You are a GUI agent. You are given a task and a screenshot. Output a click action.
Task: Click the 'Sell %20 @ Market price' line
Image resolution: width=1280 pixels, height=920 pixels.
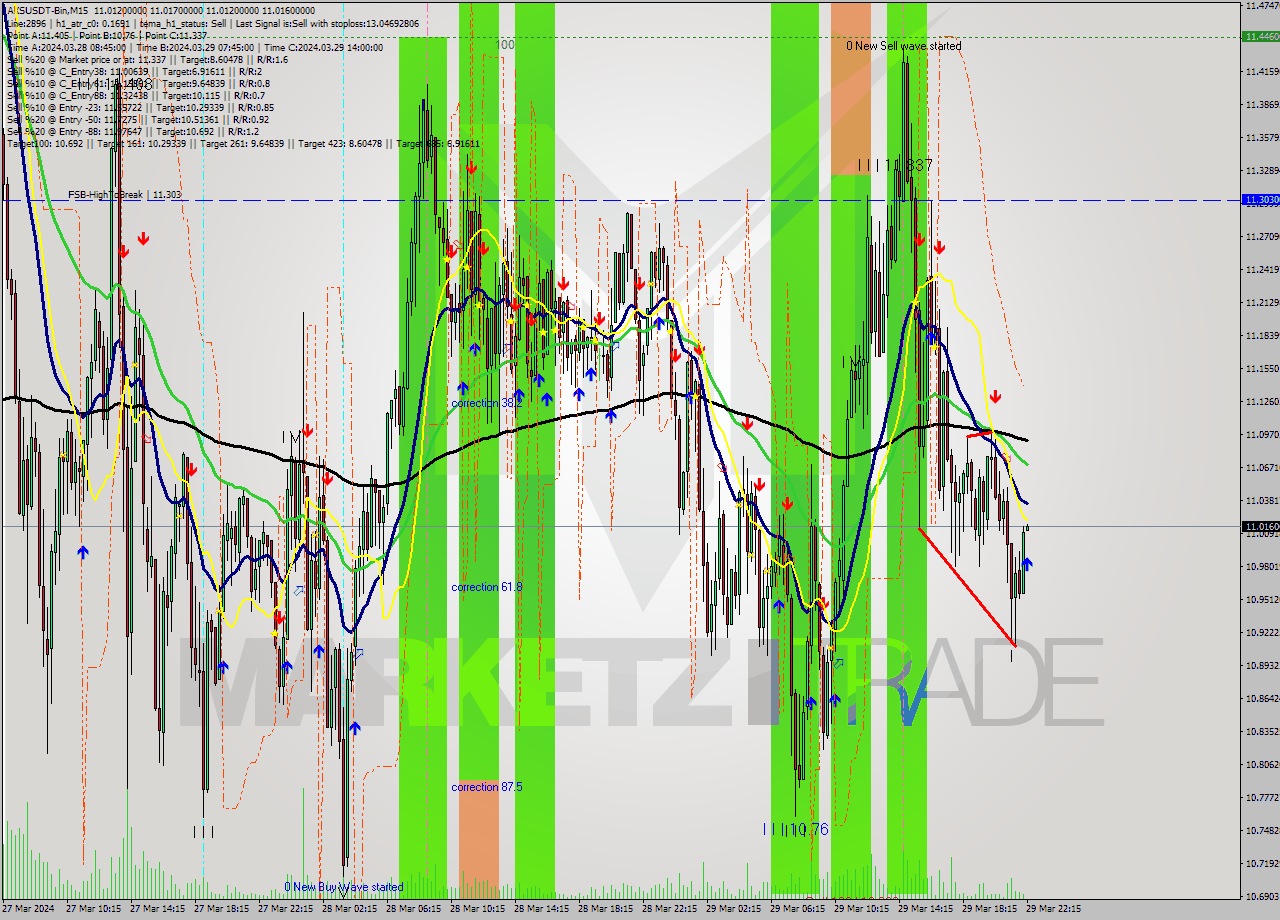pos(147,59)
